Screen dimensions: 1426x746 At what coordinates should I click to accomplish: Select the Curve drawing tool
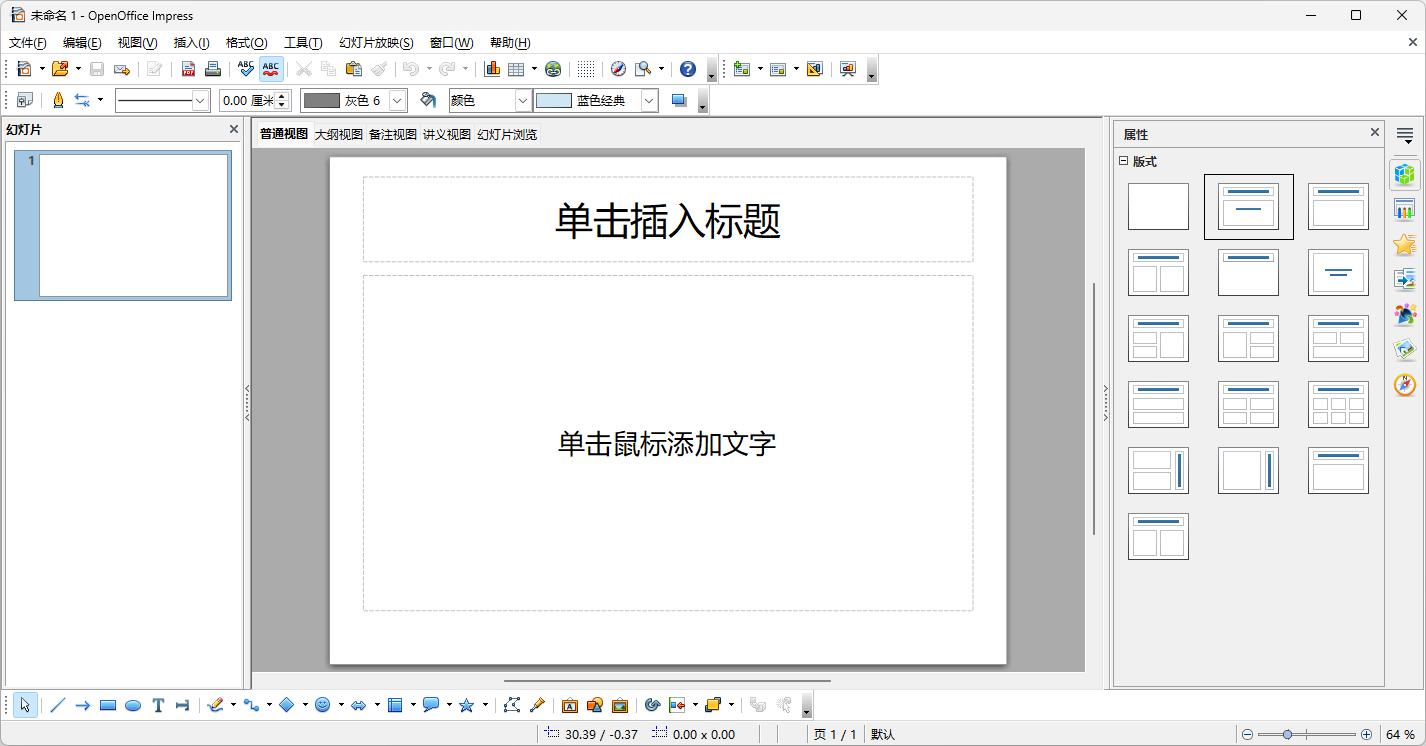coord(215,705)
